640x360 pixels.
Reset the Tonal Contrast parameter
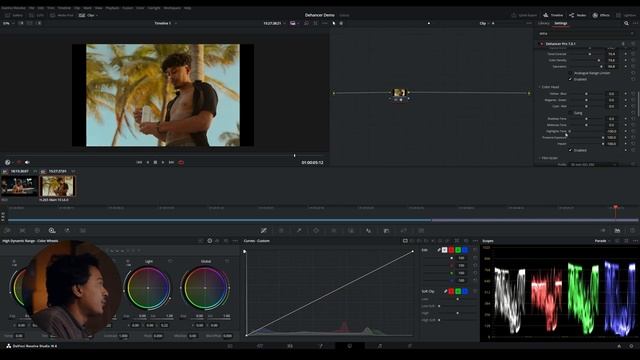pos(633,54)
